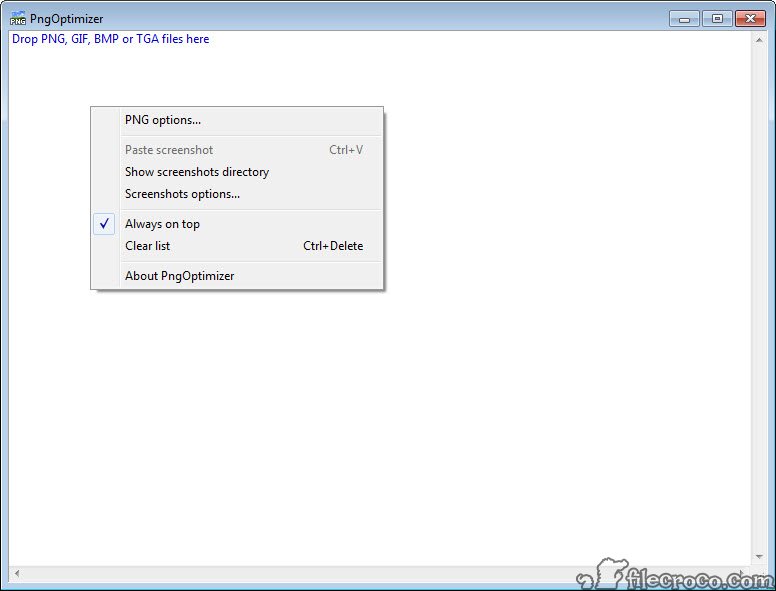Click the PngOptimizer title bar icon
Viewport: 776px width, 591px height.
(x=18, y=19)
